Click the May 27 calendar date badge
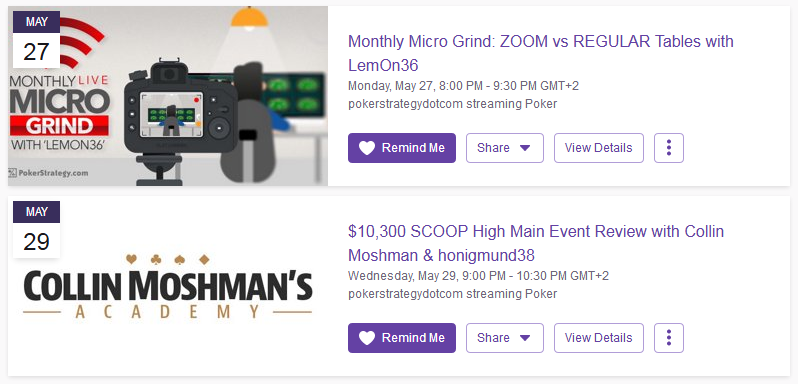This screenshot has height=384, width=798. (x=36, y=40)
